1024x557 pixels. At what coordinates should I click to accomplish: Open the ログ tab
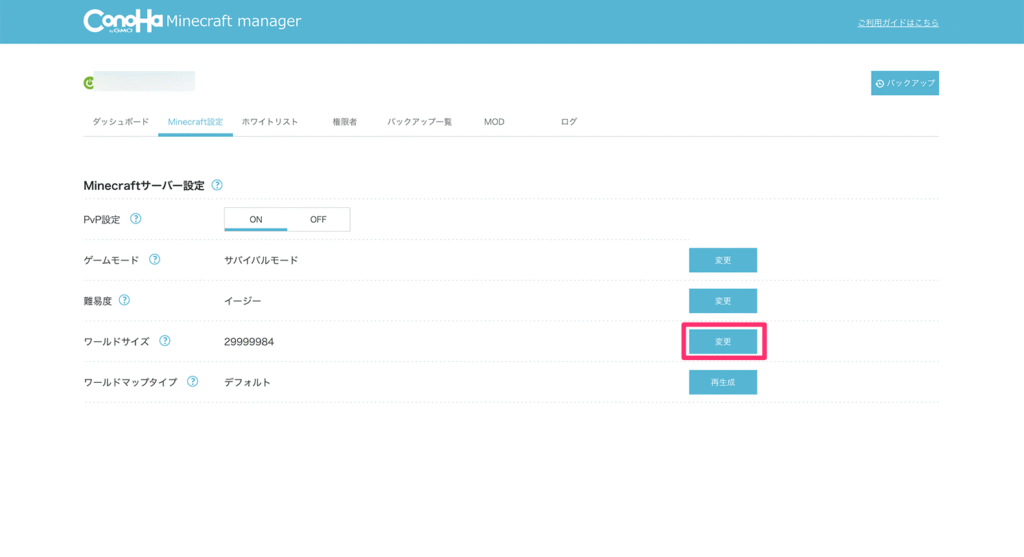[x=568, y=122]
